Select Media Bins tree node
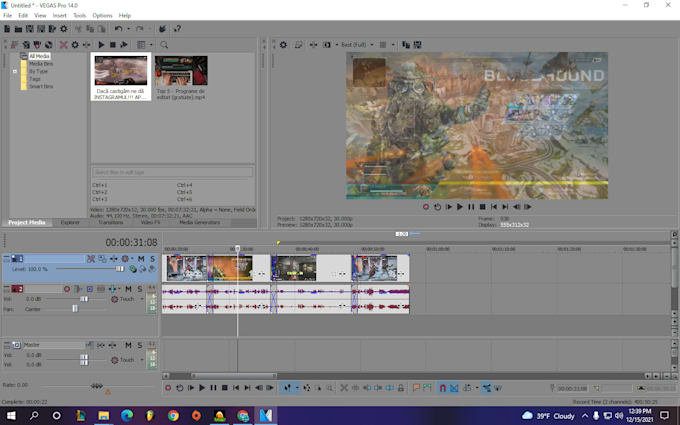 [41, 64]
